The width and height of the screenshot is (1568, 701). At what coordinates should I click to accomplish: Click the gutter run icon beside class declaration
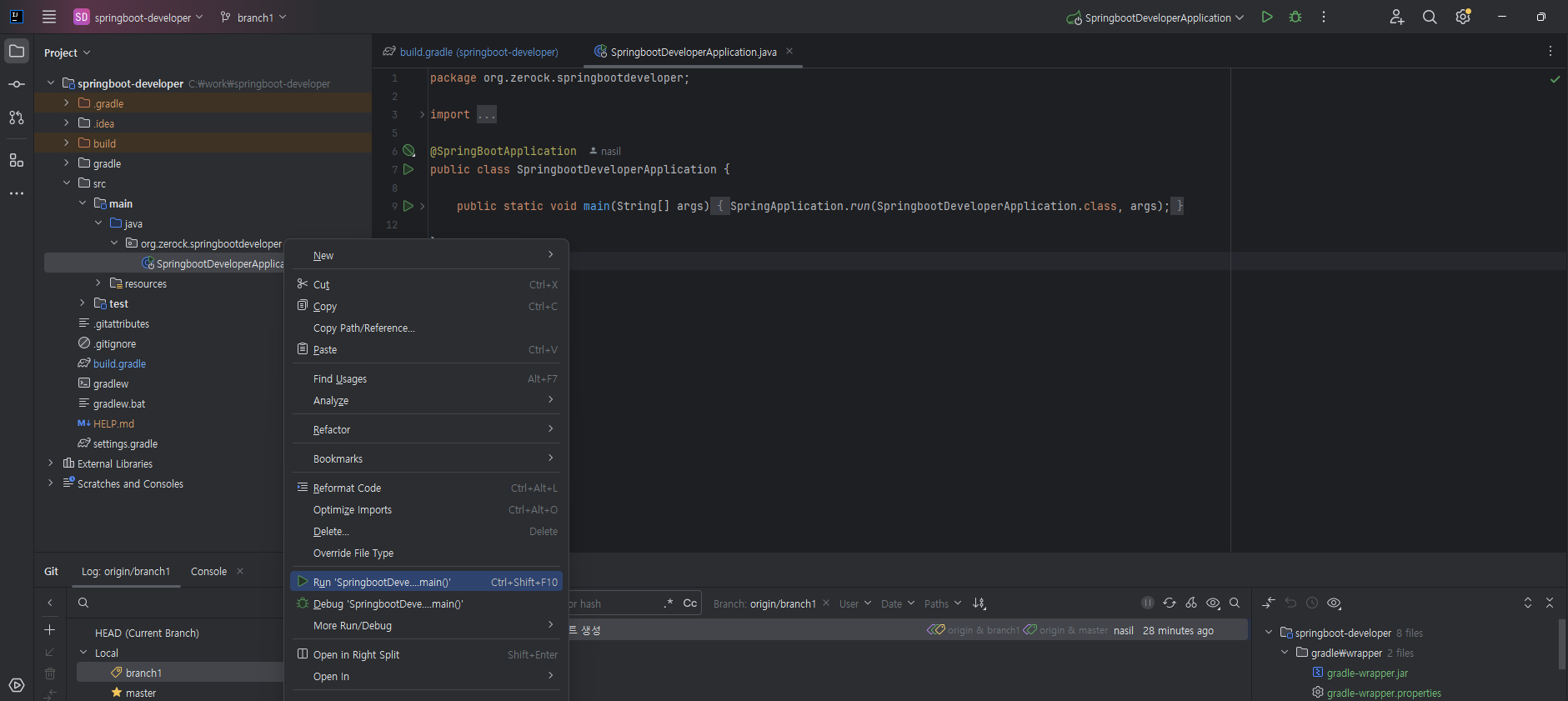[x=408, y=169]
